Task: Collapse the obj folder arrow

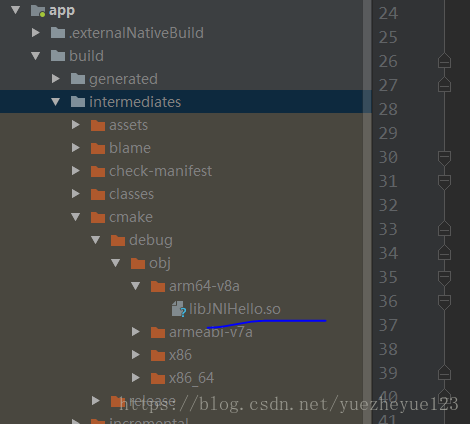Action: pyautogui.click(x=116, y=263)
